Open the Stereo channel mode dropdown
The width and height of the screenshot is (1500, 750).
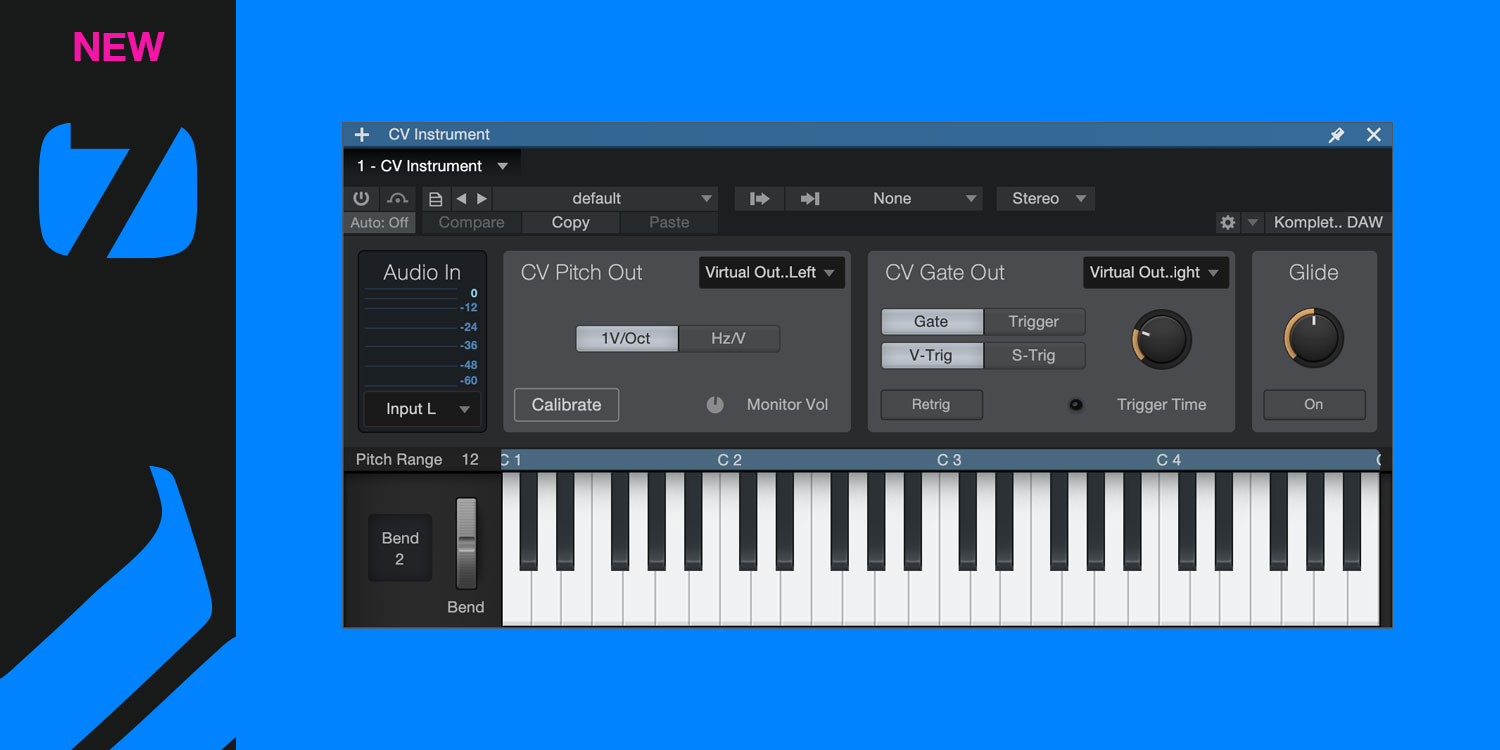tap(1046, 199)
